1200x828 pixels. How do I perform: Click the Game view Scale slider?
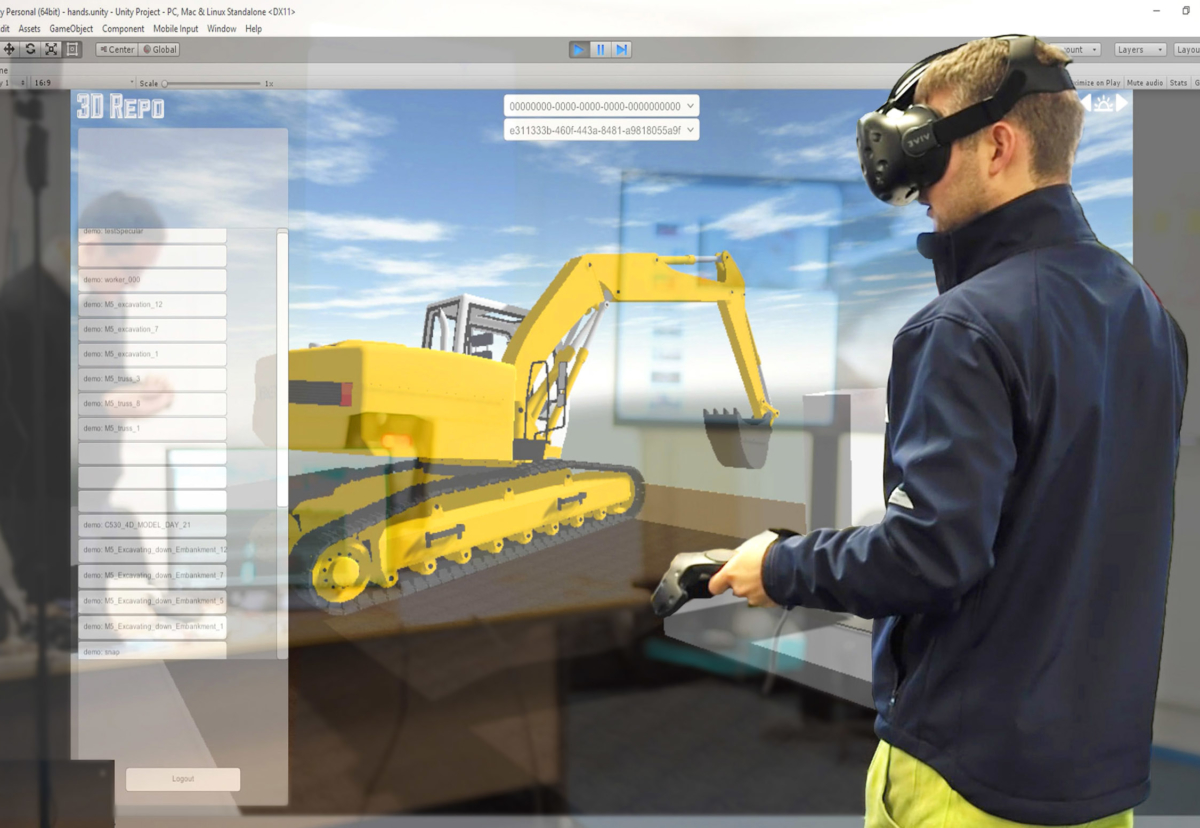click(212, 84)
